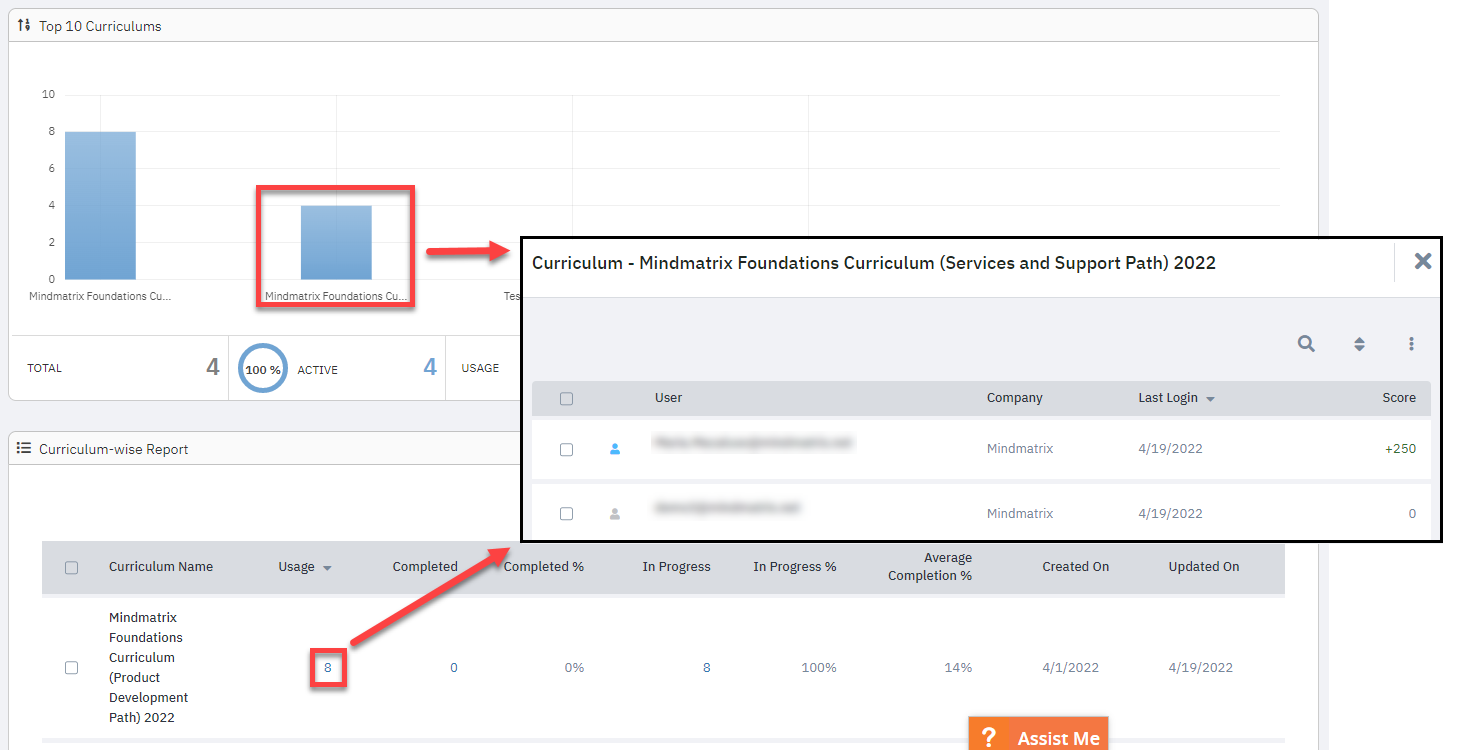Open the Completed count 0 link
The width and height of the screenshot is (1475, 750).
pyautogui.click(x=453, y=668)
